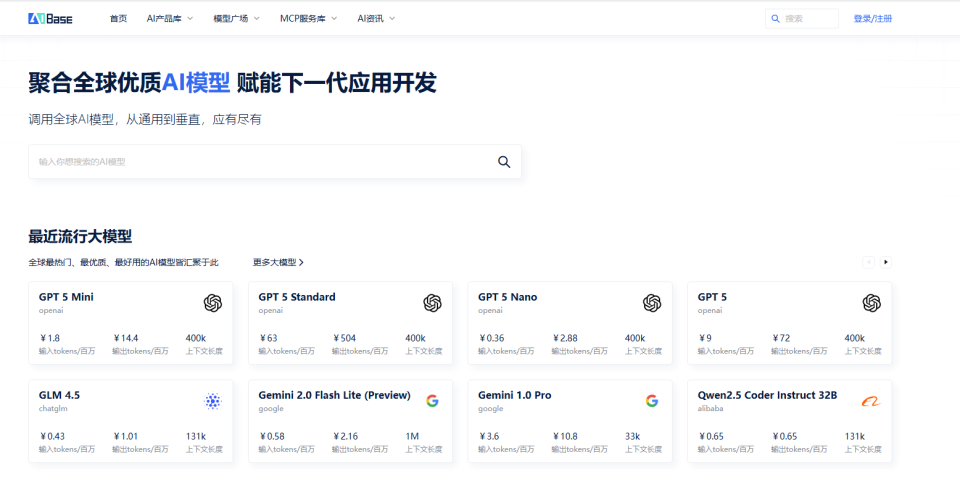Click OpenAI logo on the GPT 5 card
The width and height of the screenshot is (960, 500).
[x=871, y=303]
